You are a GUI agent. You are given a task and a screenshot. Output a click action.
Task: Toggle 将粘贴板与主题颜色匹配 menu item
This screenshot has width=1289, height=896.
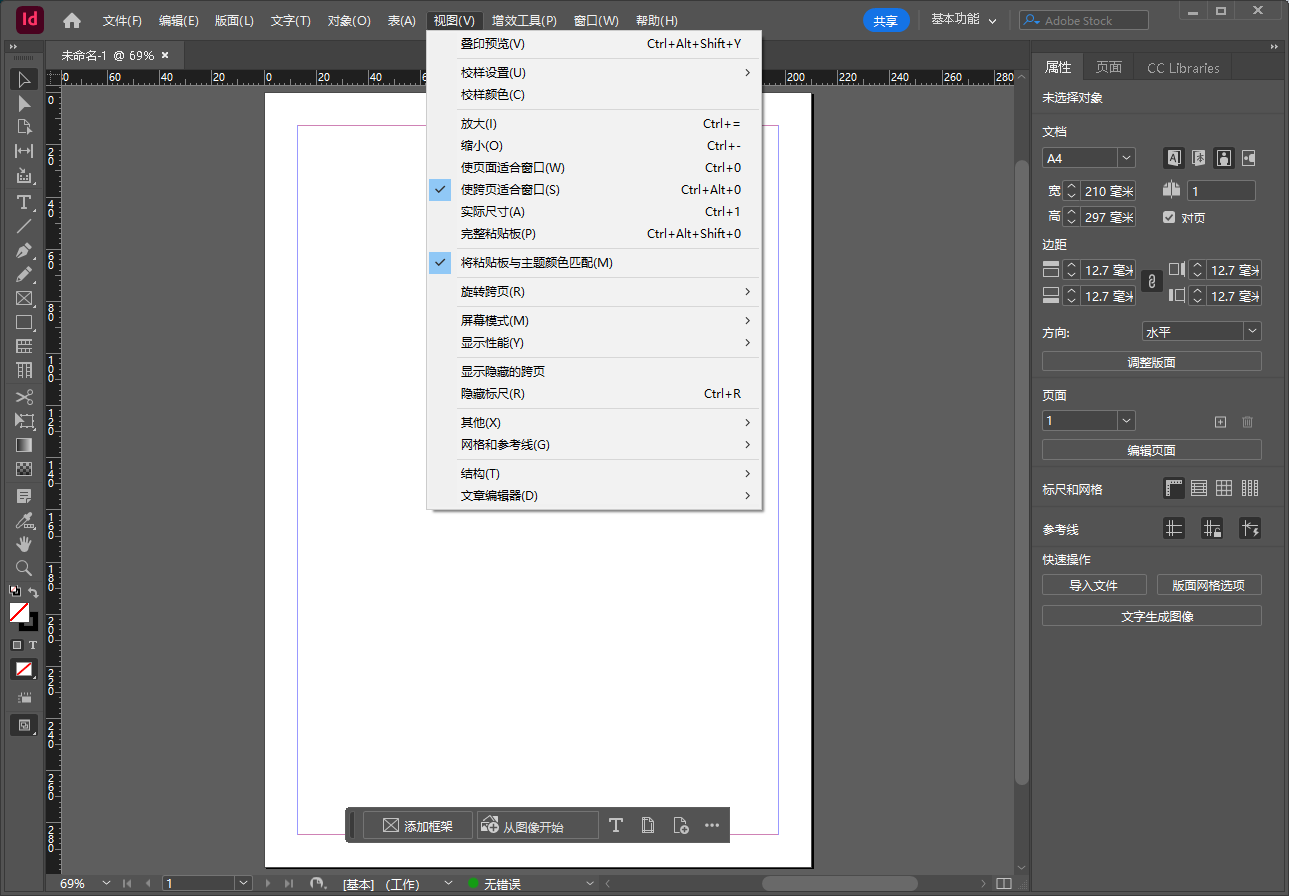tap(594, 263)
